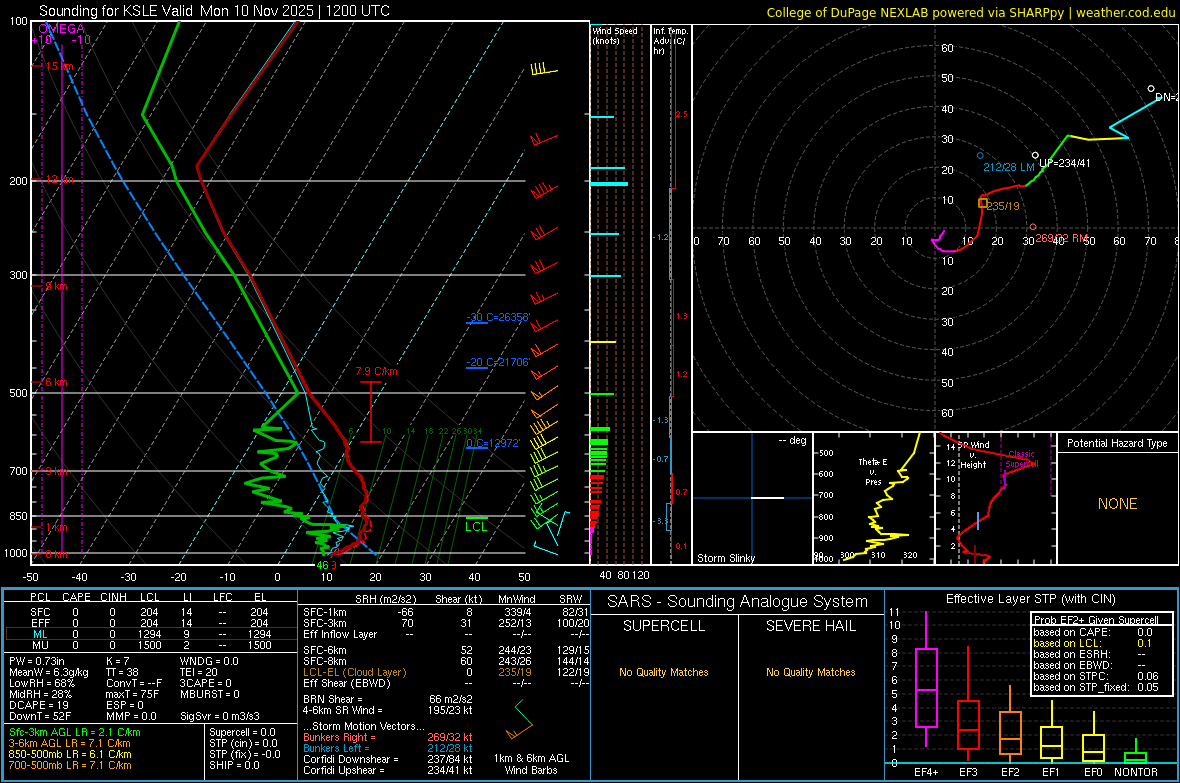Open the weather.cod.edu NEXLAB credit text
Screen dimensions: 1180x783
click(x=970, y=12)
